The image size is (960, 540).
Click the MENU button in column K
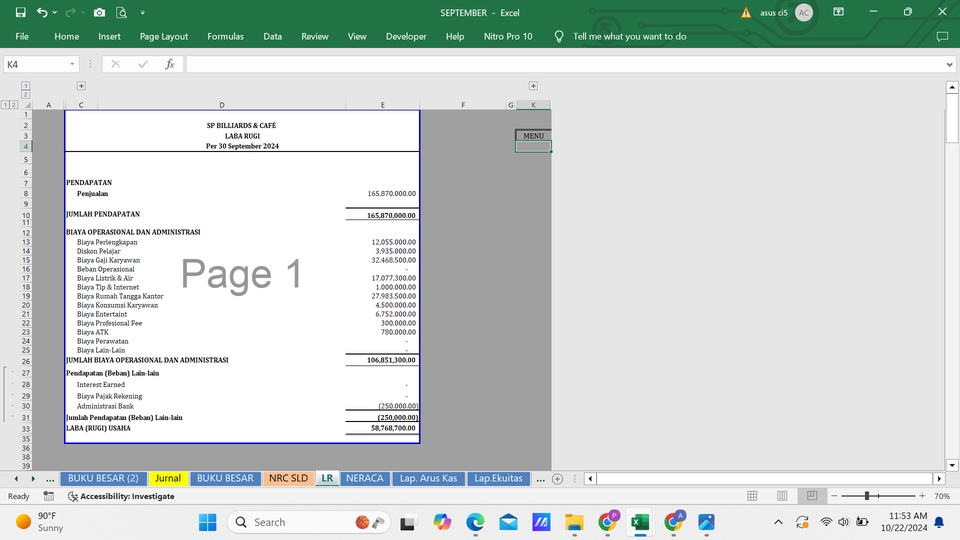pos(533,136)
